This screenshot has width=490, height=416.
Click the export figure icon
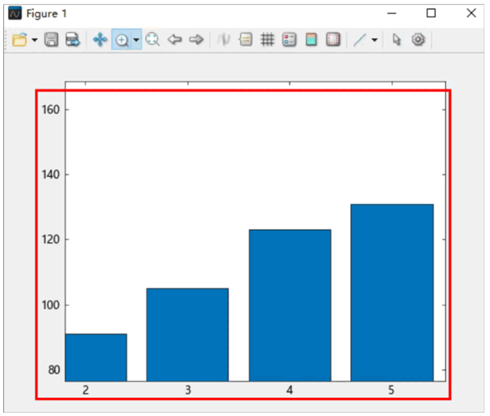pos(73,40)
